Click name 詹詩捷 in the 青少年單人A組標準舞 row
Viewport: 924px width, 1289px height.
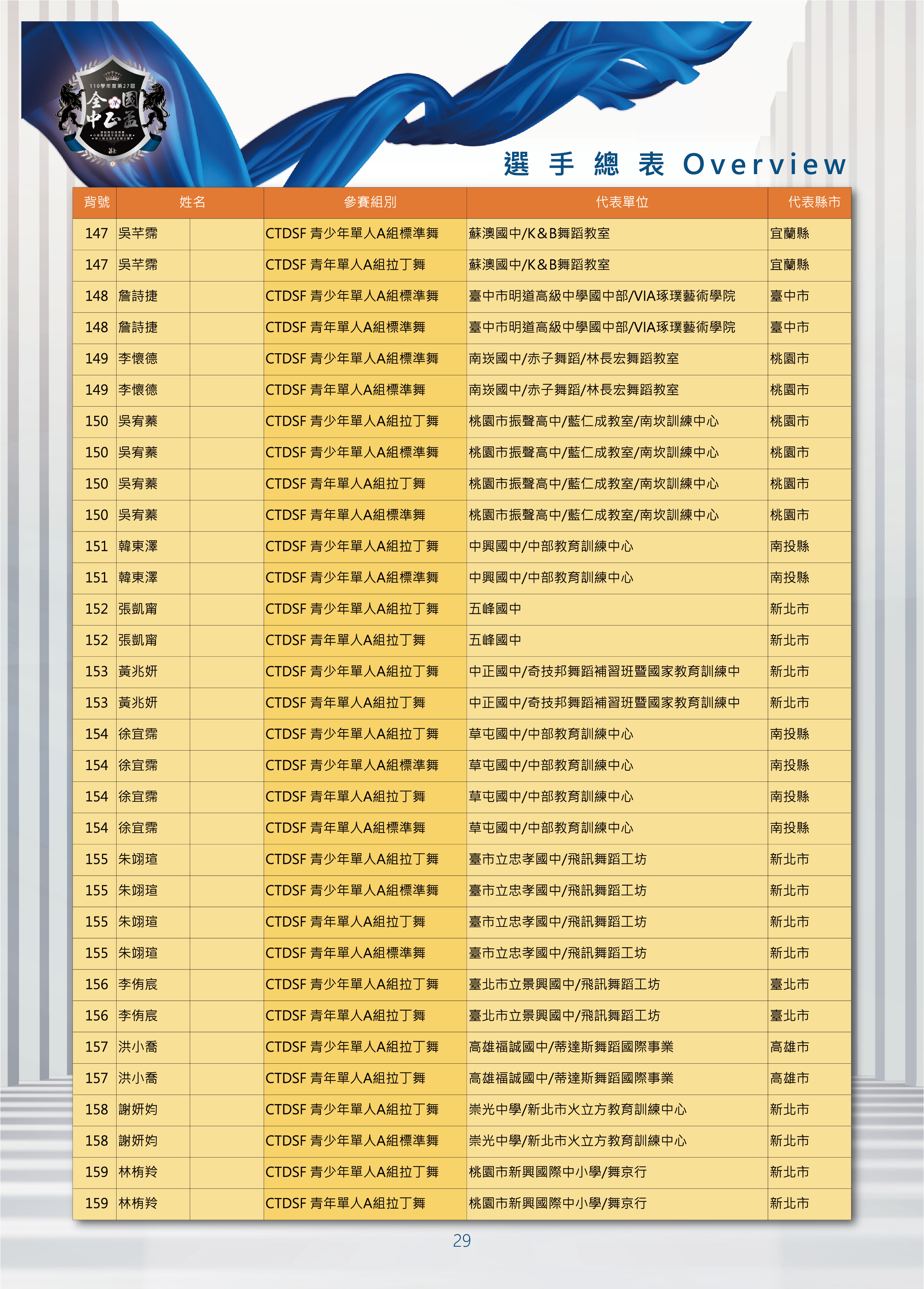(138, 296)
